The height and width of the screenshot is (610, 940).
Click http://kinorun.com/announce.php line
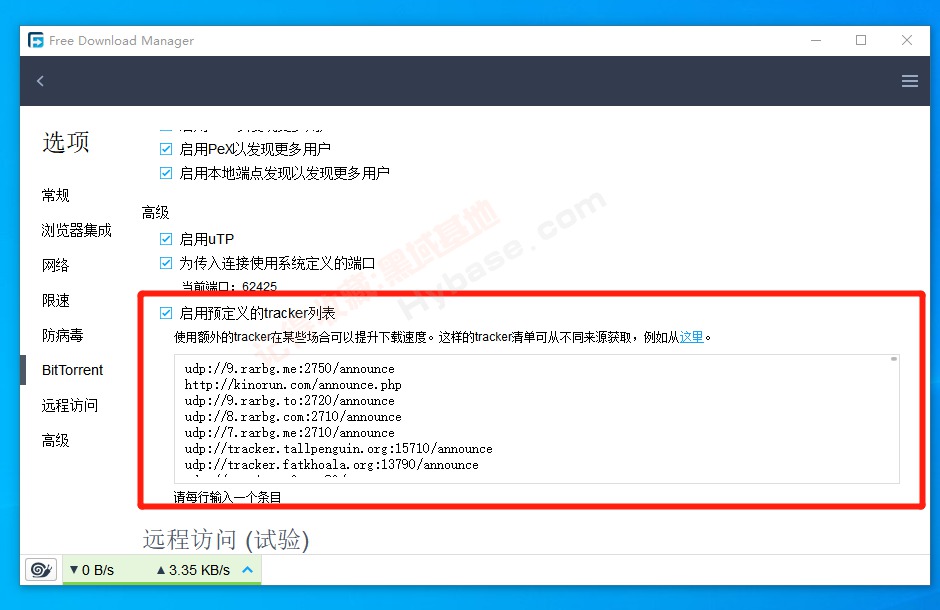pos(293,385)
